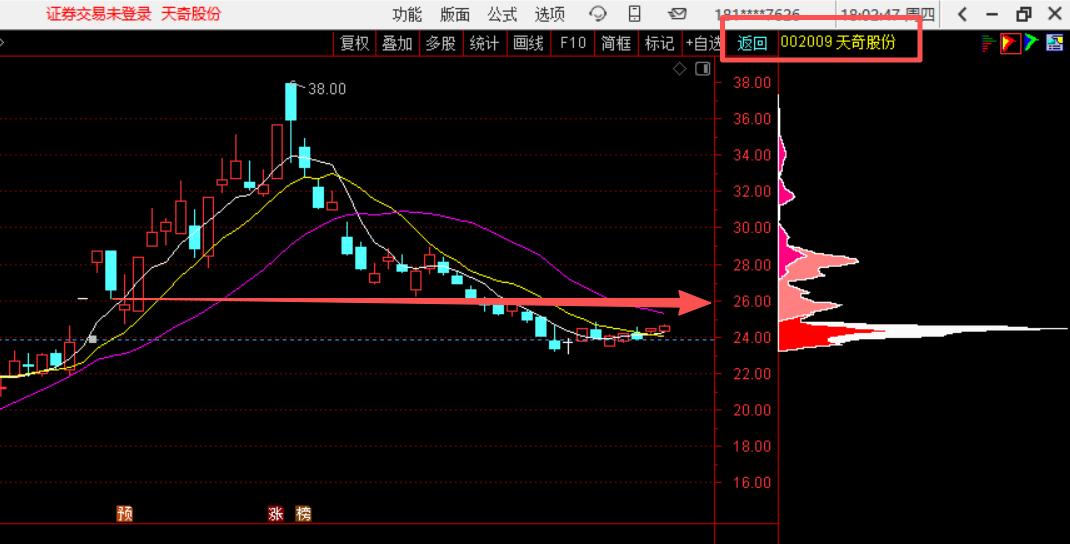1070x544 pixels.
Task: Click the 16.00 price axis label
Action: 752,482
